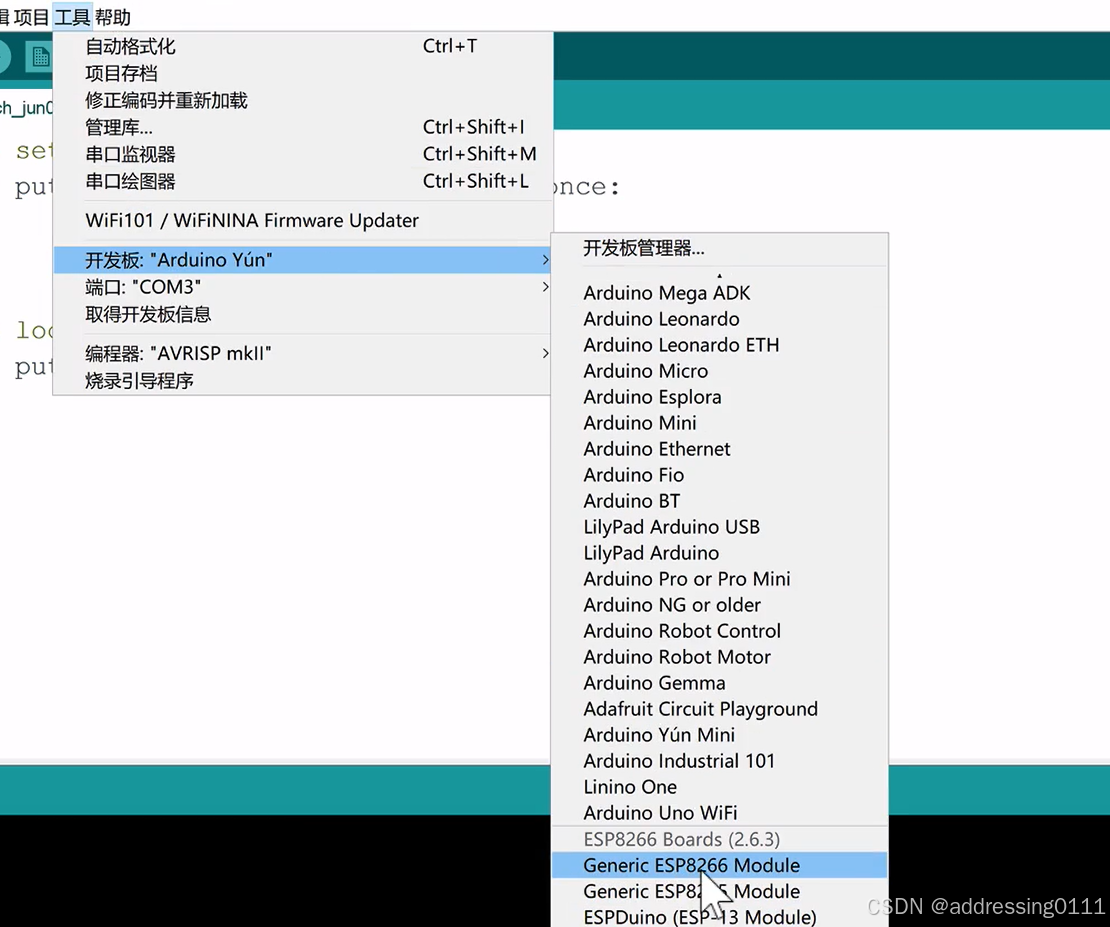The image size is (1110, 927).
Task: Open 开发板管理器... boards manager
Action: pyautogui.click(x=719, y=249)
